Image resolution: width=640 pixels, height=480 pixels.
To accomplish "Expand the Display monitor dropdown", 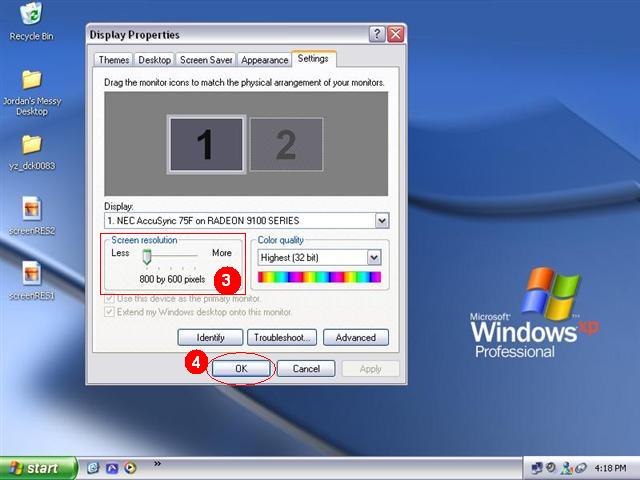I will [x=382, y=221].
